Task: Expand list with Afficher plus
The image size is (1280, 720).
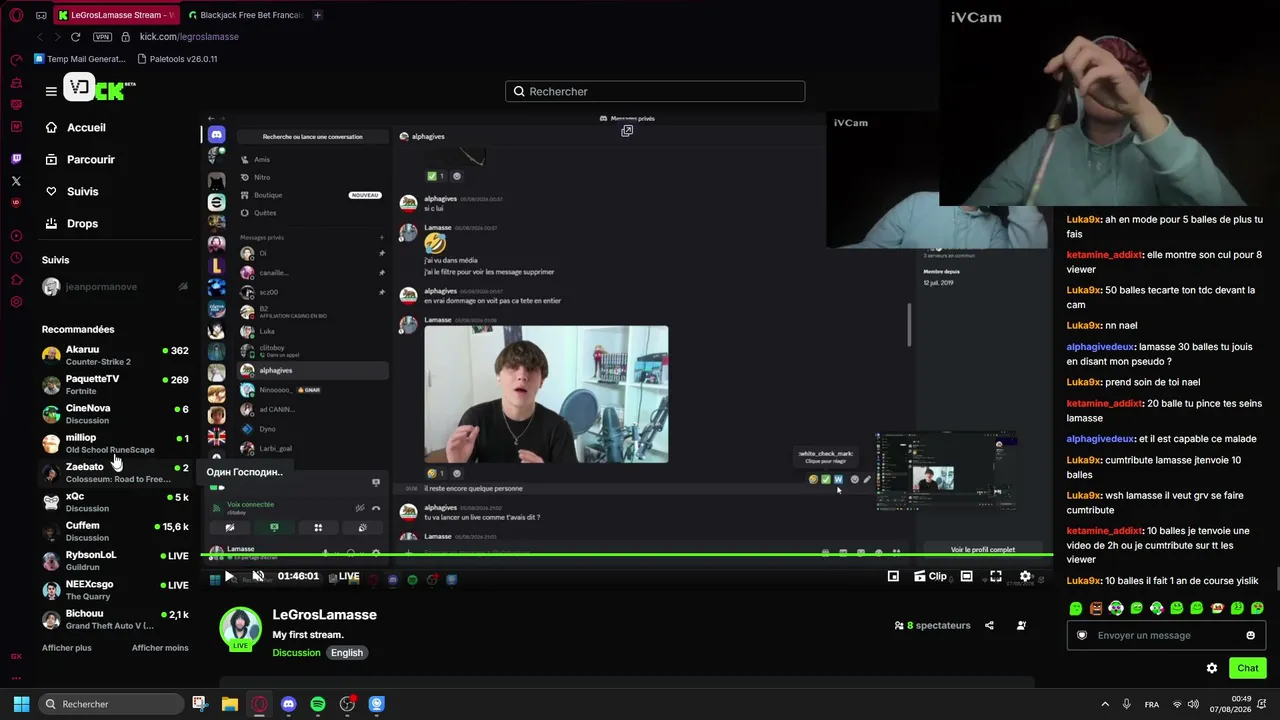Action: coord(67,648)
